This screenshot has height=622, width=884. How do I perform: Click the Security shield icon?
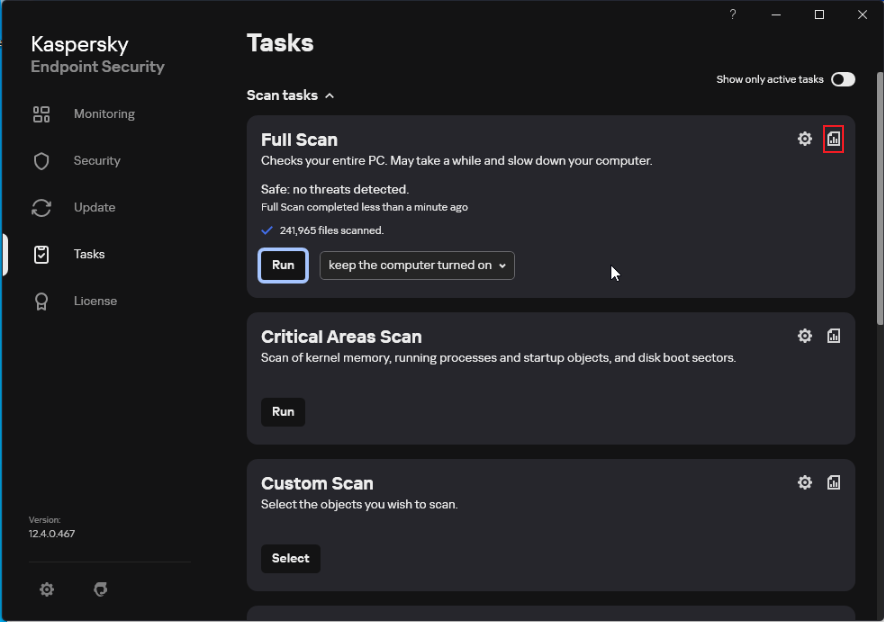(x=41, y=161)
